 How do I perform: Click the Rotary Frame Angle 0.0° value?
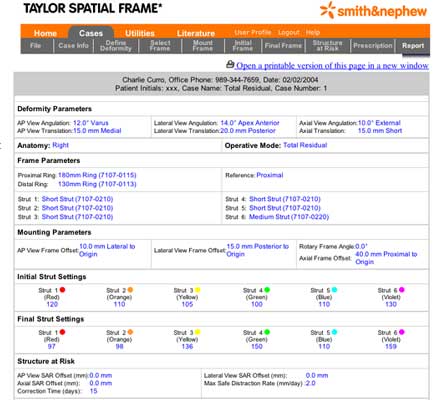pyautogui.click(x=361, y=246)
